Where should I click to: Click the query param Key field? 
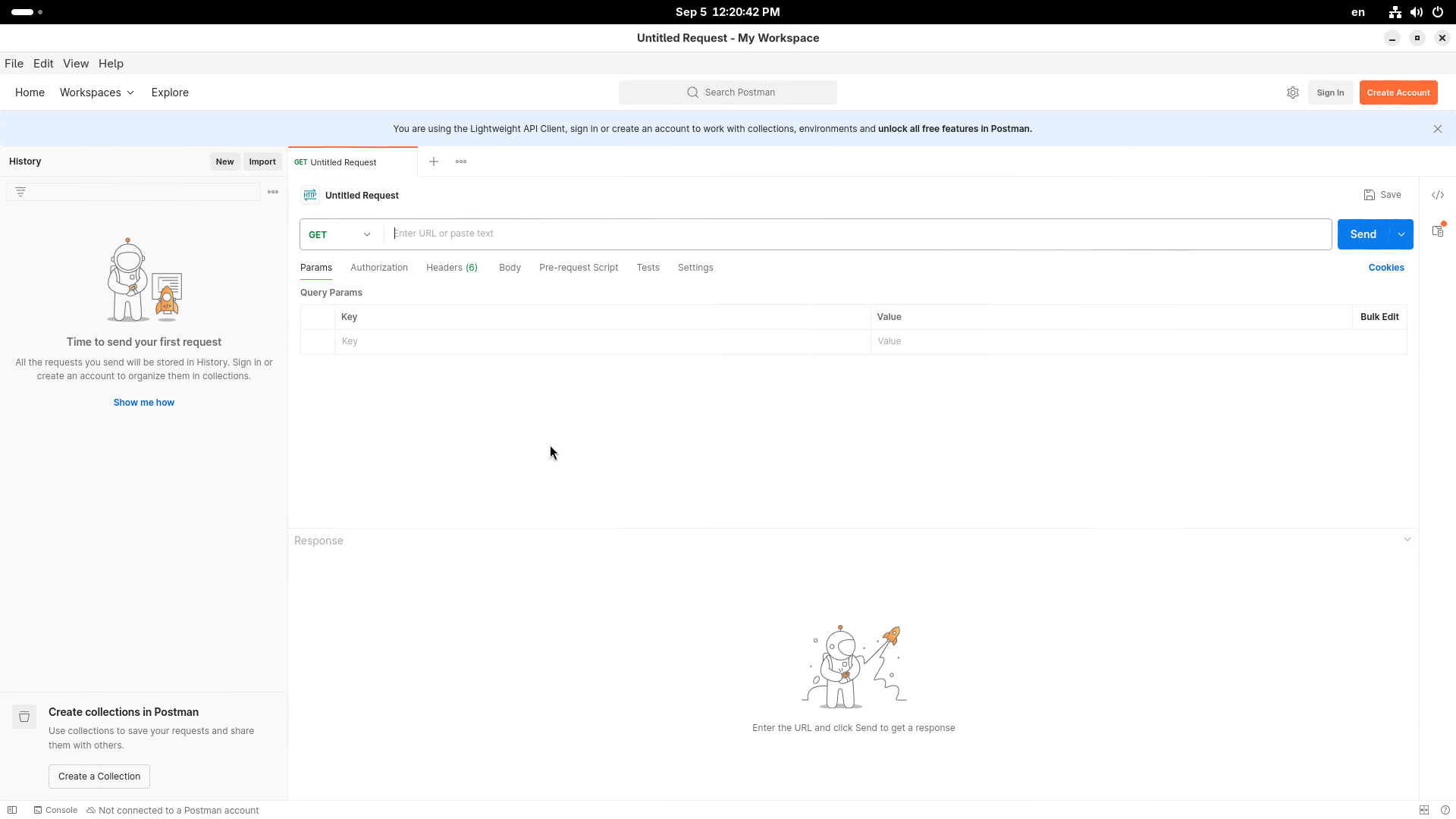coord(603,341)
